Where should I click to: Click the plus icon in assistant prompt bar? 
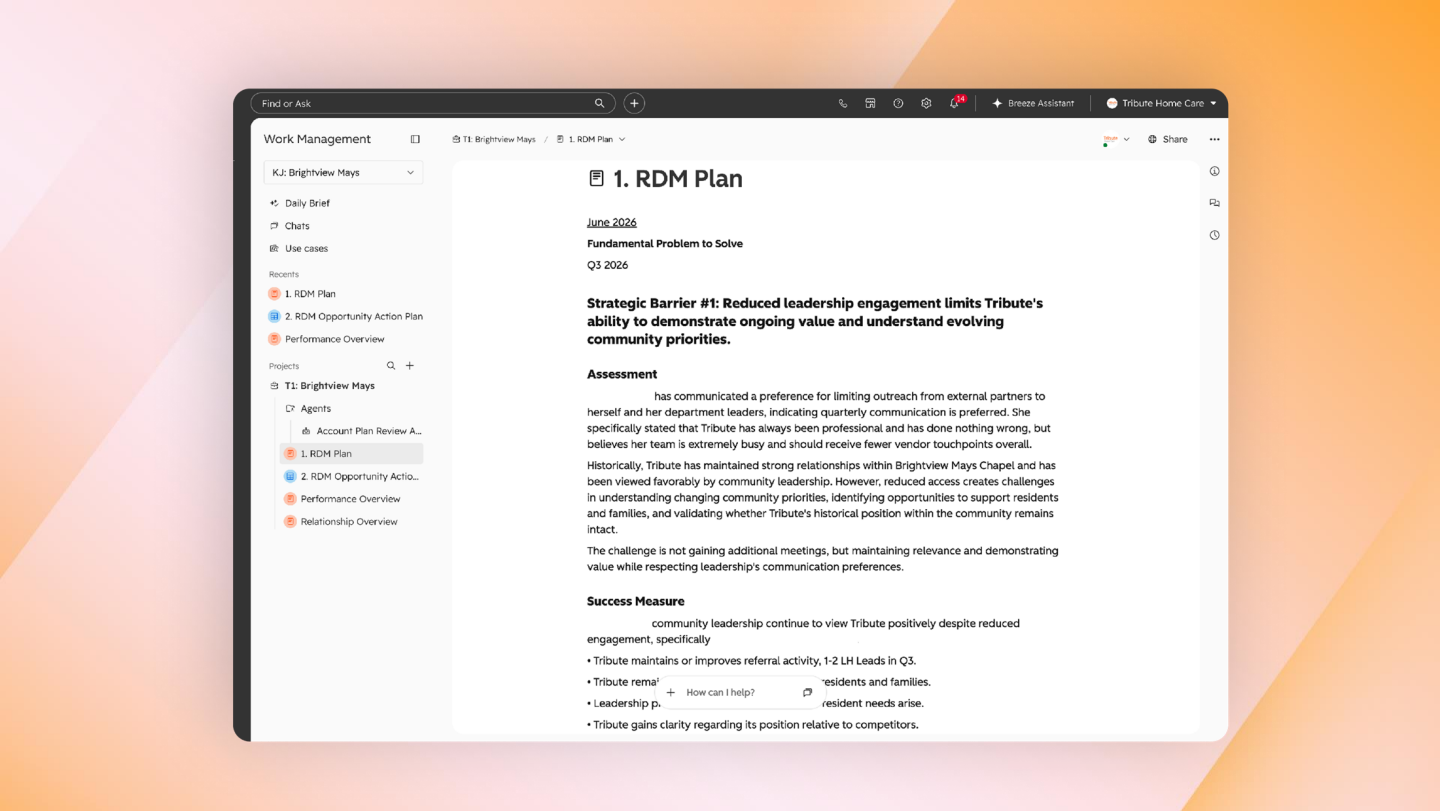point(671,692)
